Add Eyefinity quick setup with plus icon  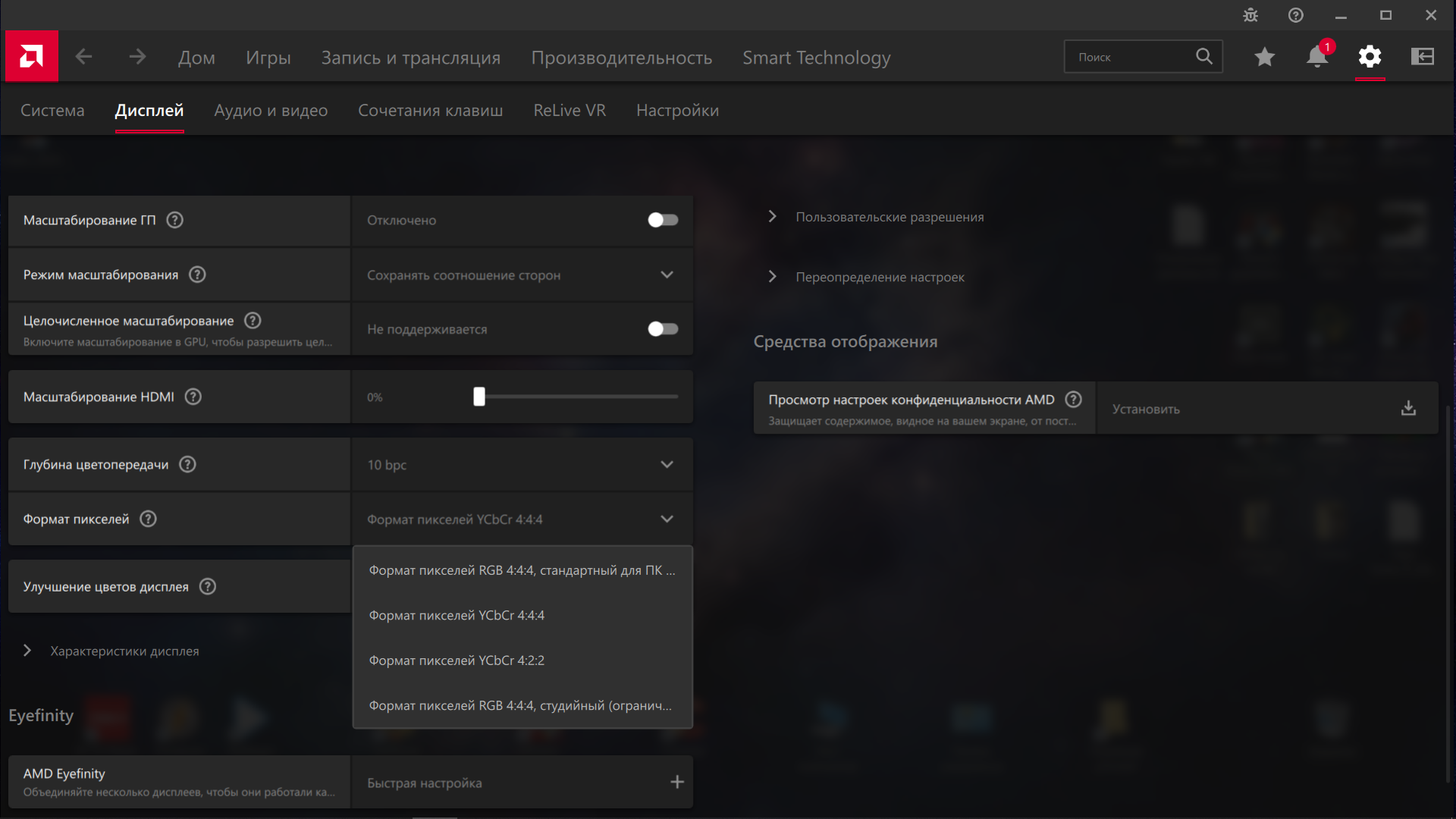677,782
